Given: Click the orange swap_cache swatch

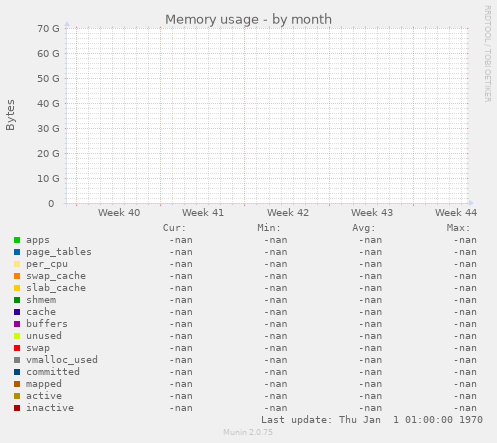Looking at the screenshot, I should 17,276.
